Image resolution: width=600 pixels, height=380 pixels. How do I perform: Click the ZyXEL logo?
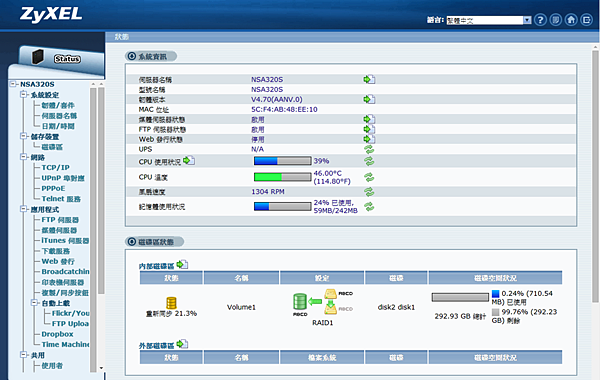[x=51, y=15]
